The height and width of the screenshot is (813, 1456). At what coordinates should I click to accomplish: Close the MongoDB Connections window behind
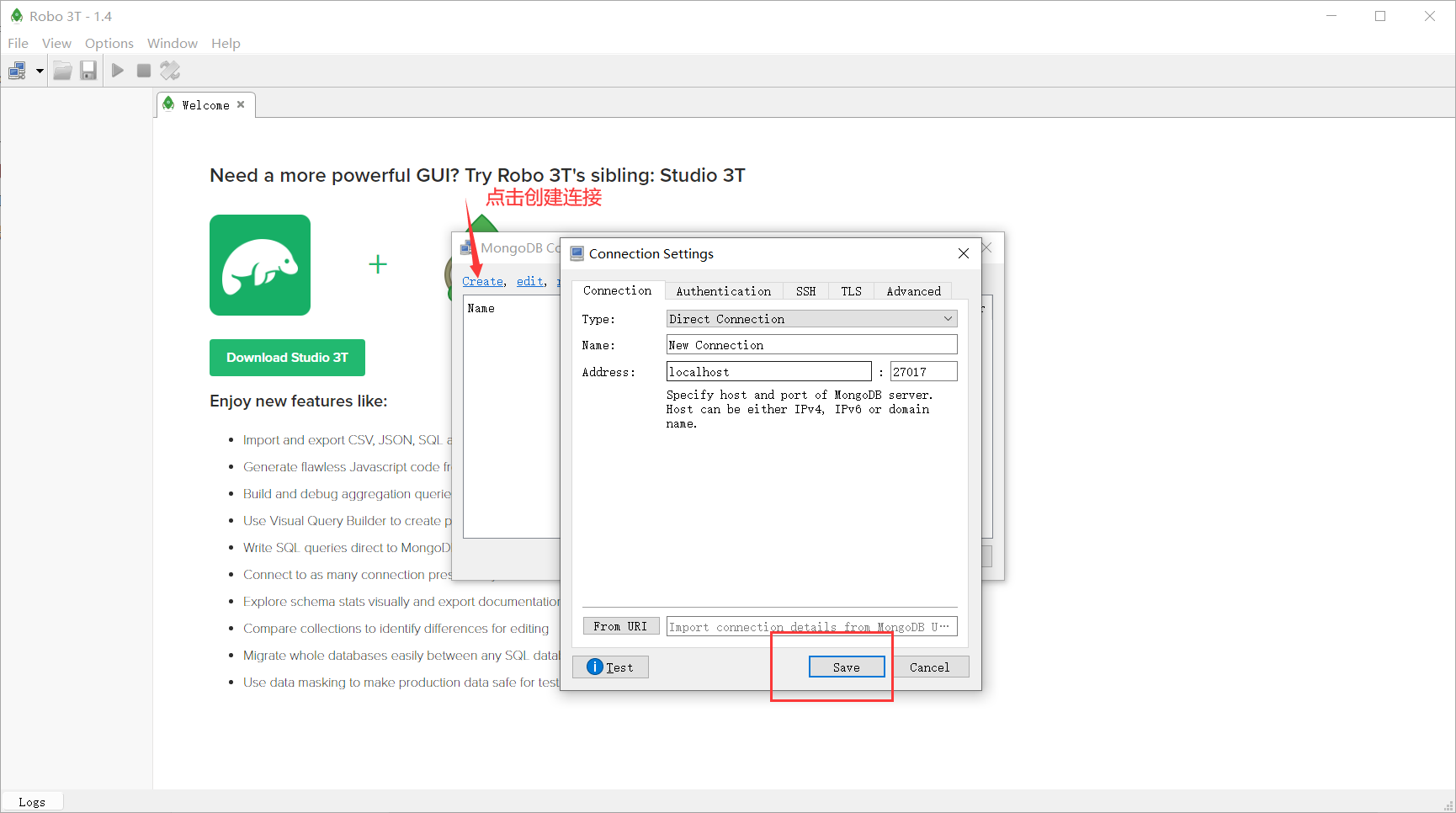[x=988, y=247]
